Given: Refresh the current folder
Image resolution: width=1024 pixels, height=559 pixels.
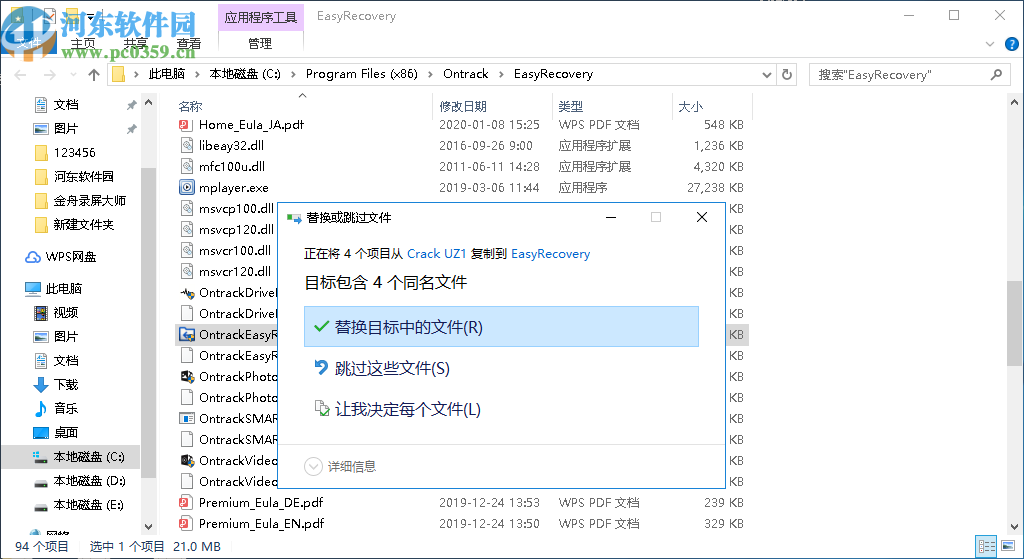Looking at the screenshot, I should coord(787,74).
